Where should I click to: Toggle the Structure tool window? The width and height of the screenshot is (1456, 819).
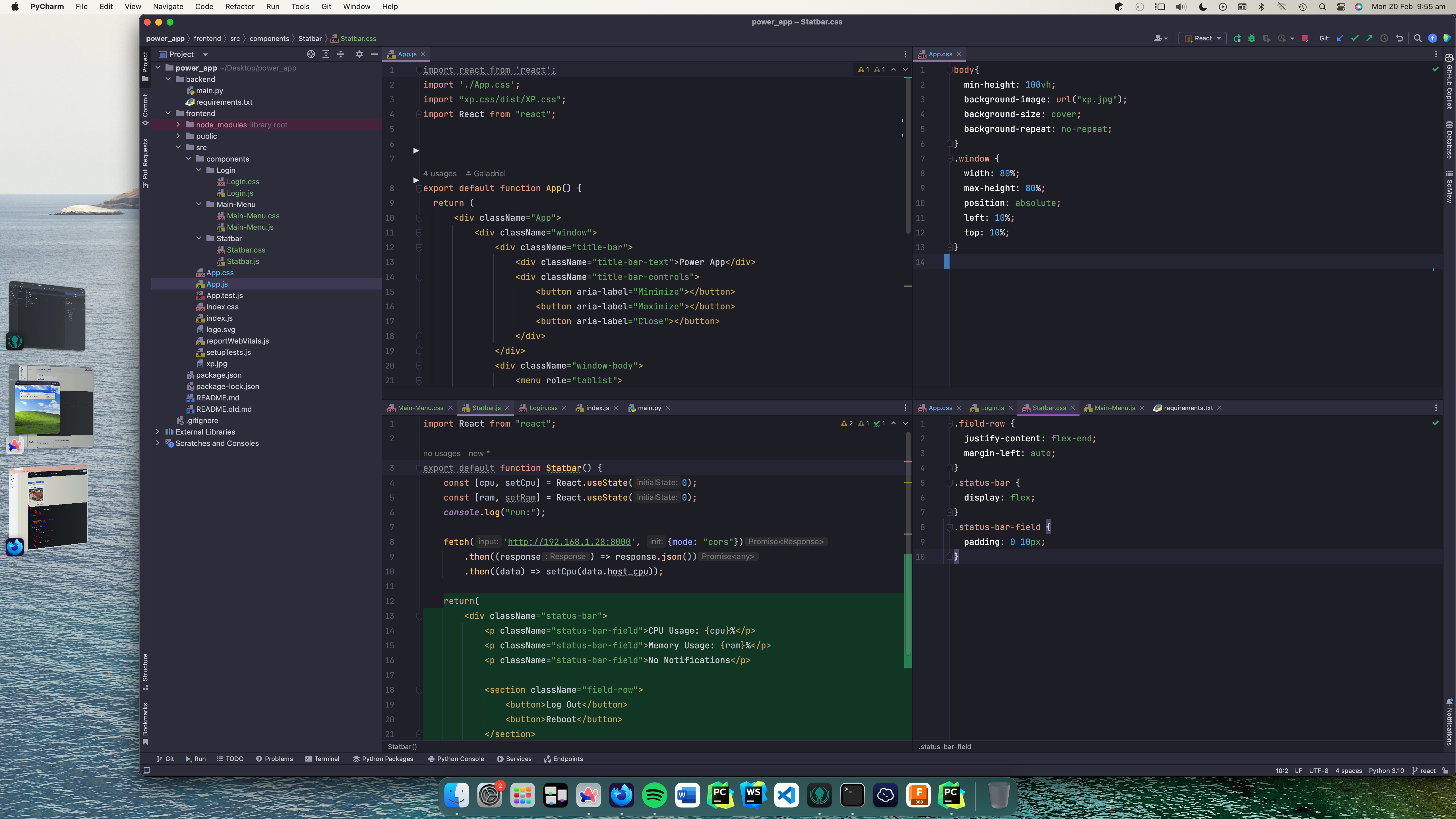[x=145, y=672]
